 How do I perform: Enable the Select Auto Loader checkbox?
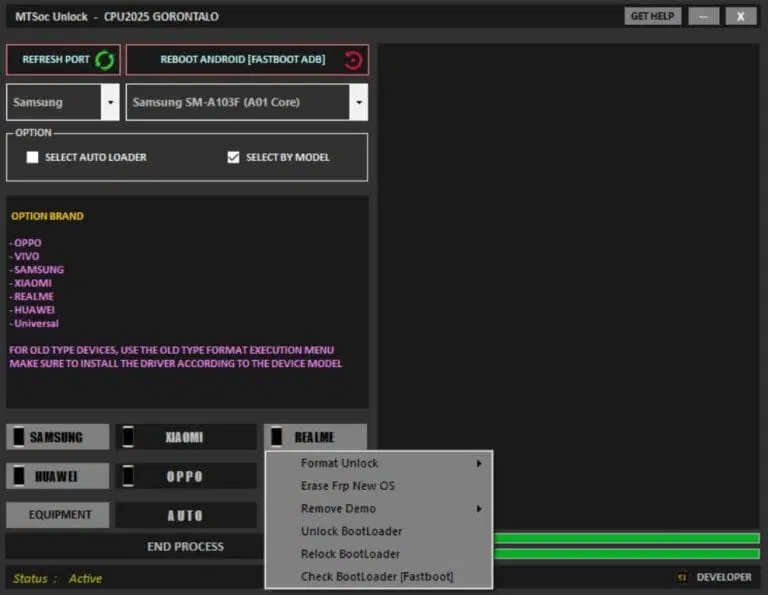pos(33,157)
